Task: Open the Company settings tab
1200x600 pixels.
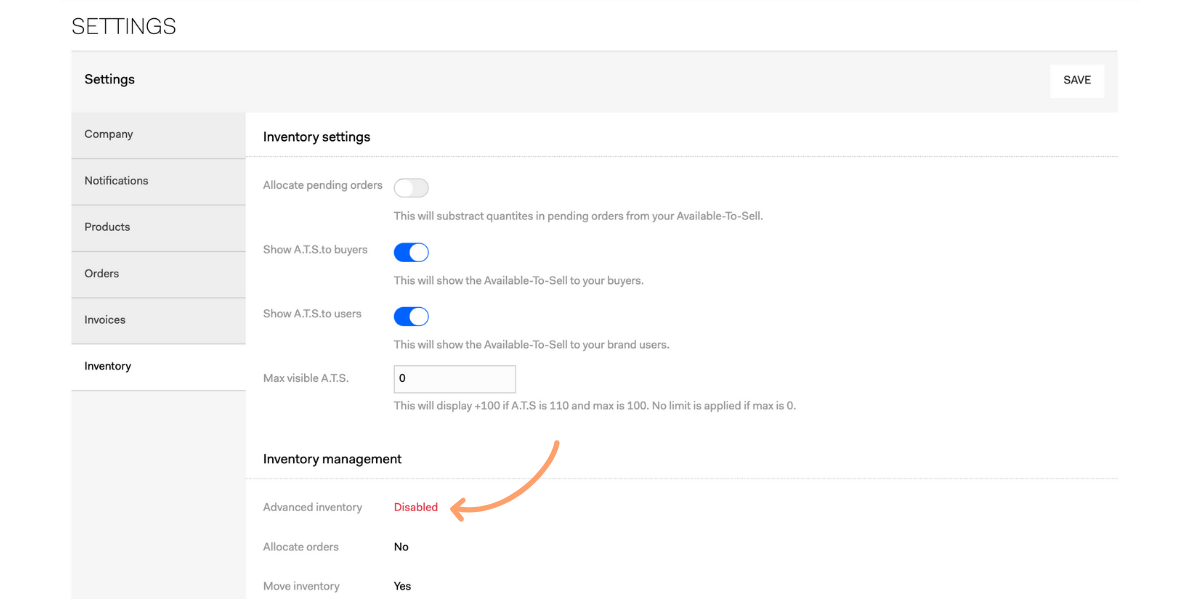Action: click(158, 135)
